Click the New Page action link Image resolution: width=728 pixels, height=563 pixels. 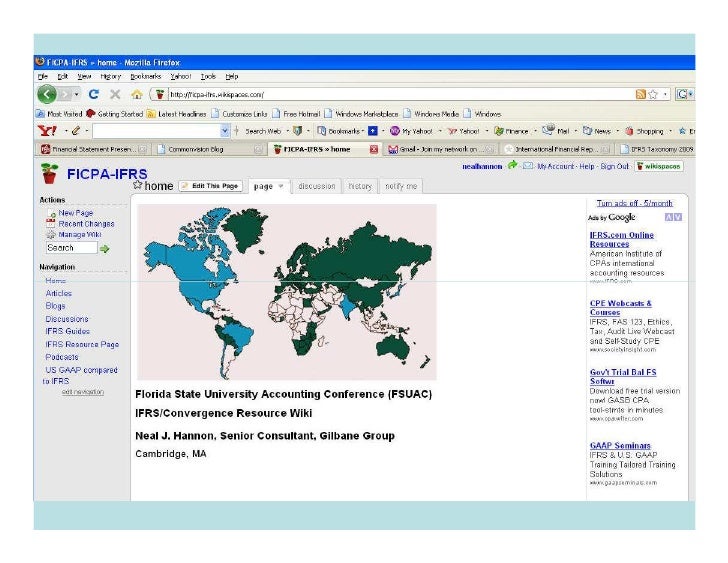tap(76, 213)
